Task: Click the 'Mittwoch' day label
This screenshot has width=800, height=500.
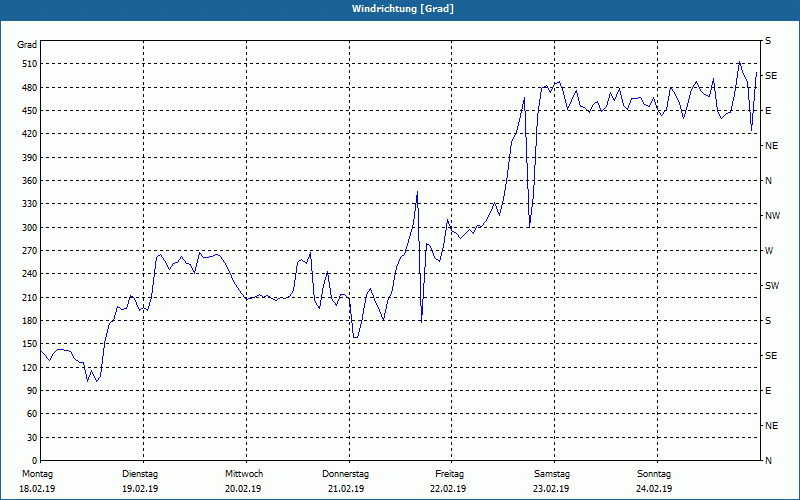Action: [244, 474]
